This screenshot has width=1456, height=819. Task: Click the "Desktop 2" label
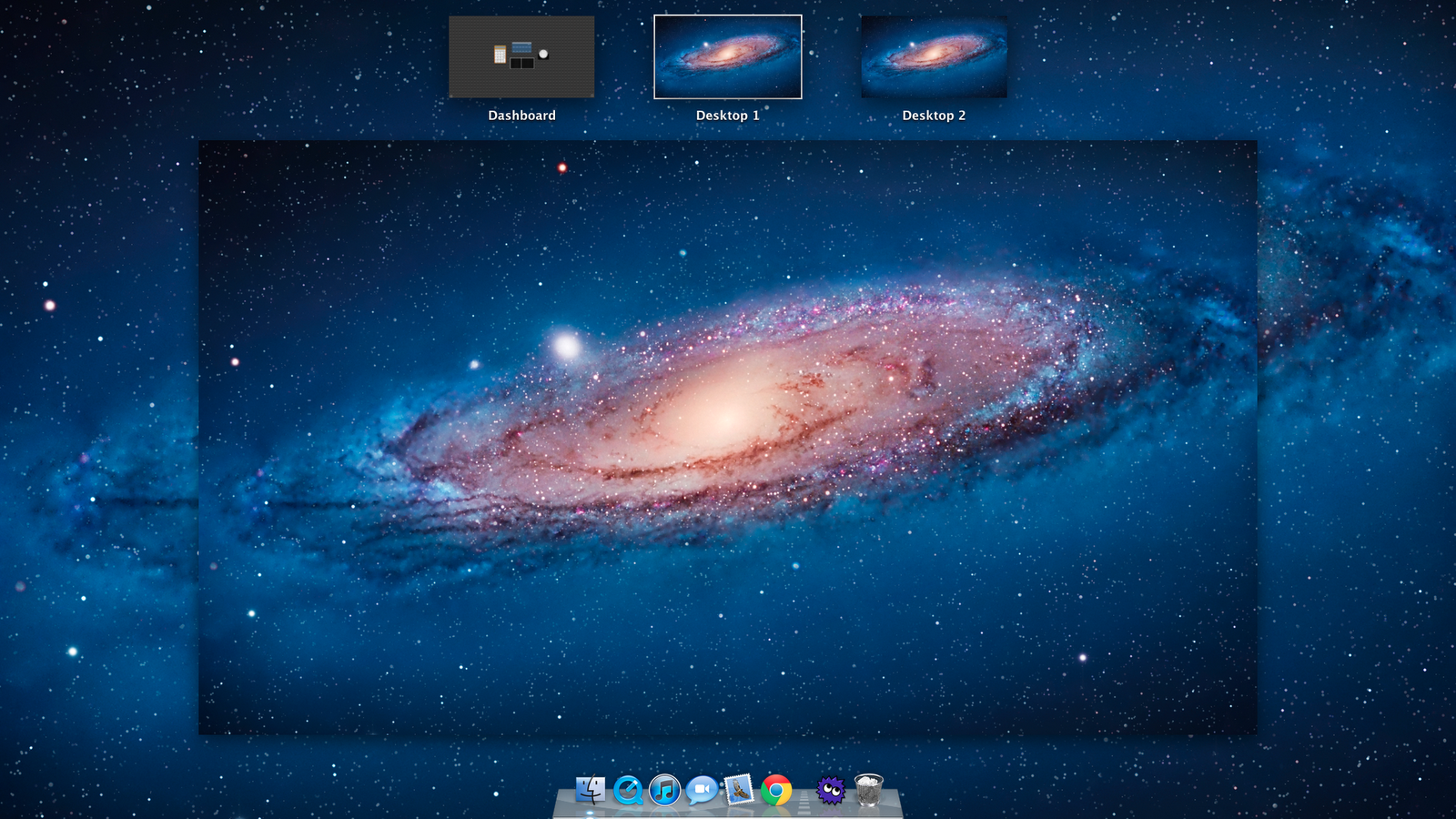pyautogui.click(x=934, y=116)
